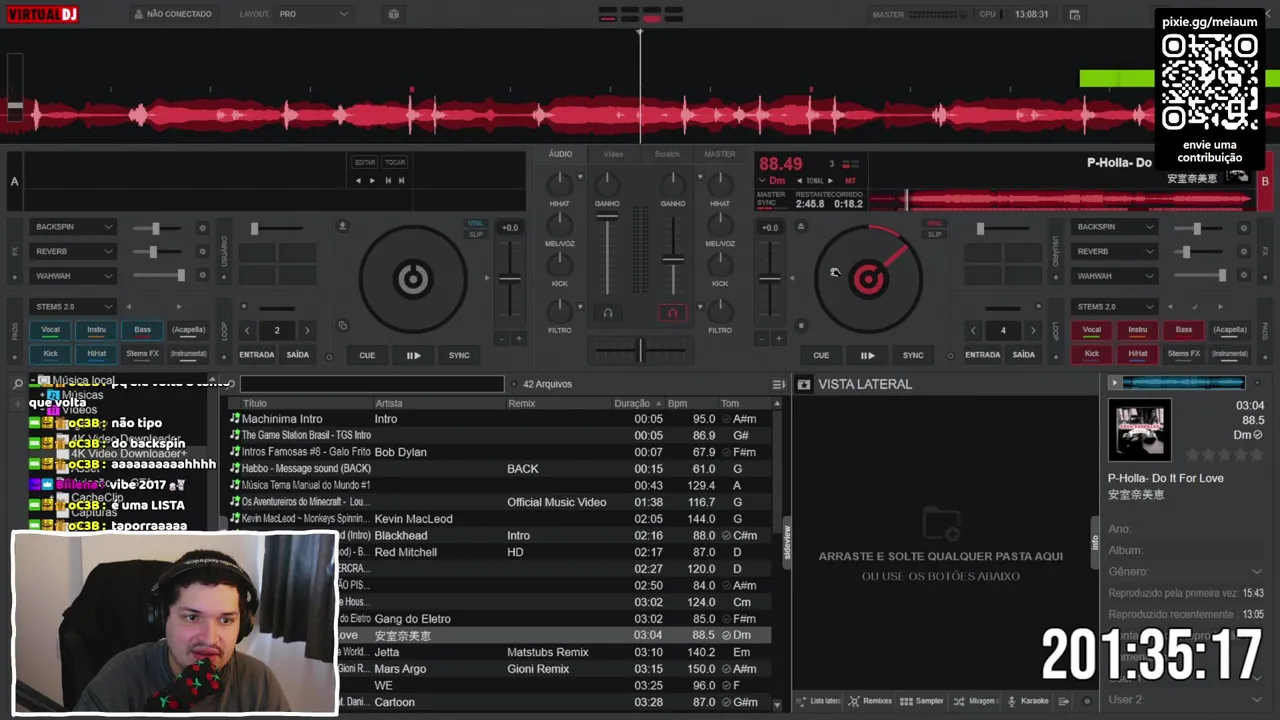
Task: Adjust the crossfader slider
Action: pyautogui.click(x=640, y=349)
